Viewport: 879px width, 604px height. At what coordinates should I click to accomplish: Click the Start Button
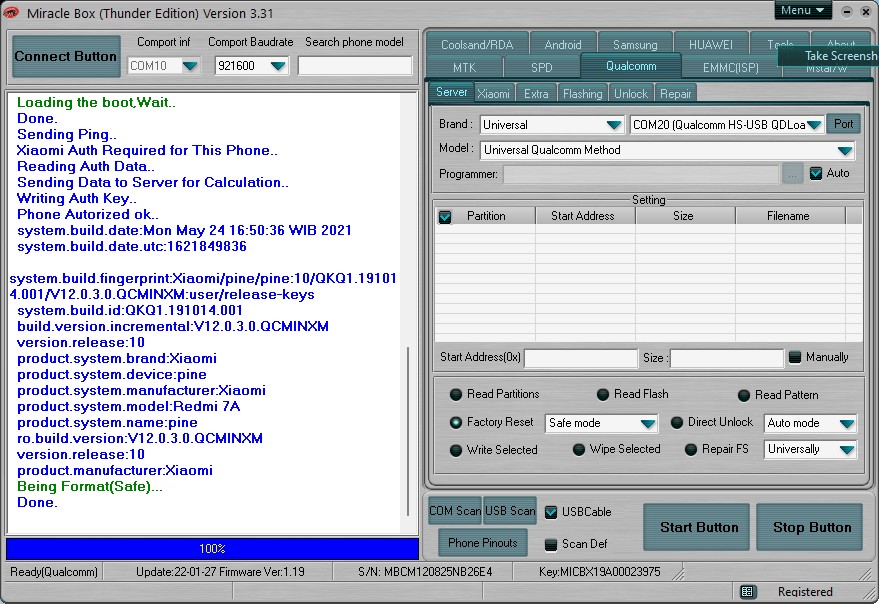pyautogui.click(x=698, y=527)
